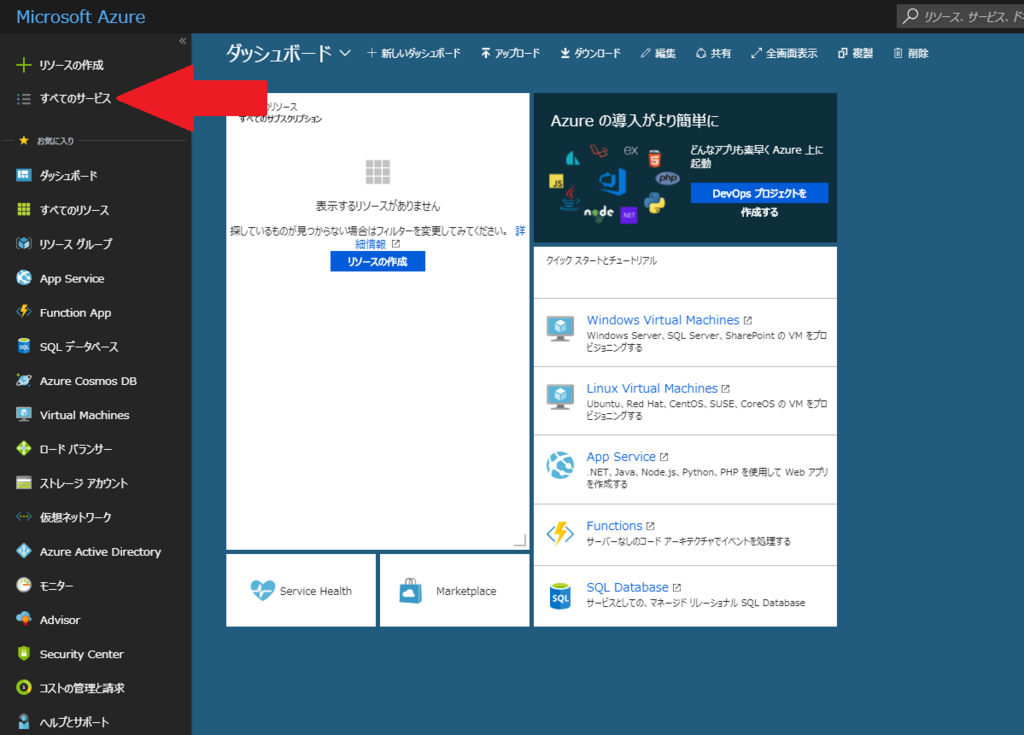The width and height of the screenshot is (1024, 735).
Task: Click the Functions lightning tile icon
Action: coord(560,533)
